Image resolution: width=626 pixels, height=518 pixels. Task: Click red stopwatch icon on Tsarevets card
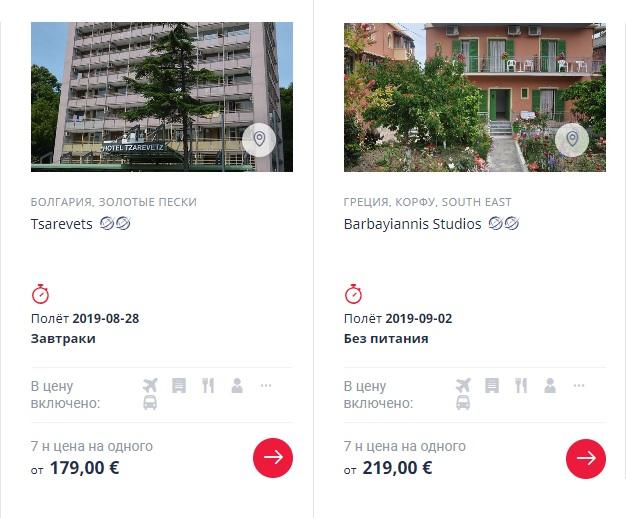40,294
